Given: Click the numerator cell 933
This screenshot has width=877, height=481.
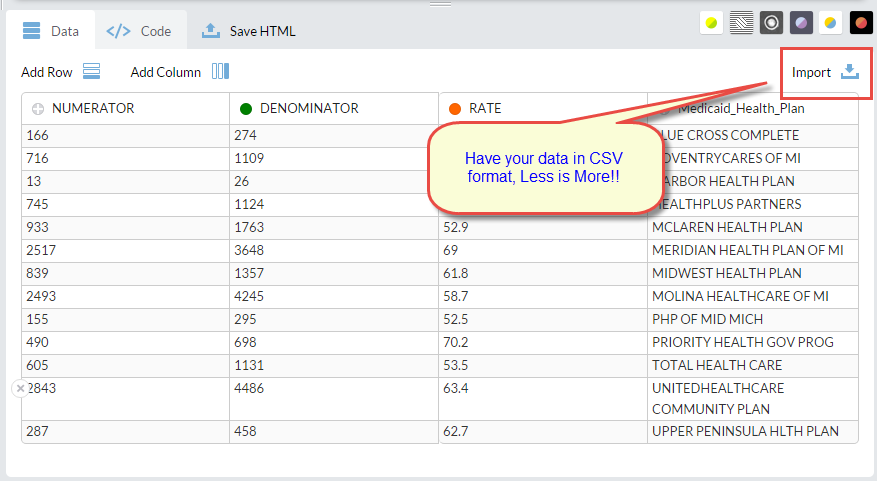Looking at the screenshot, I should [x=126, y=228].
